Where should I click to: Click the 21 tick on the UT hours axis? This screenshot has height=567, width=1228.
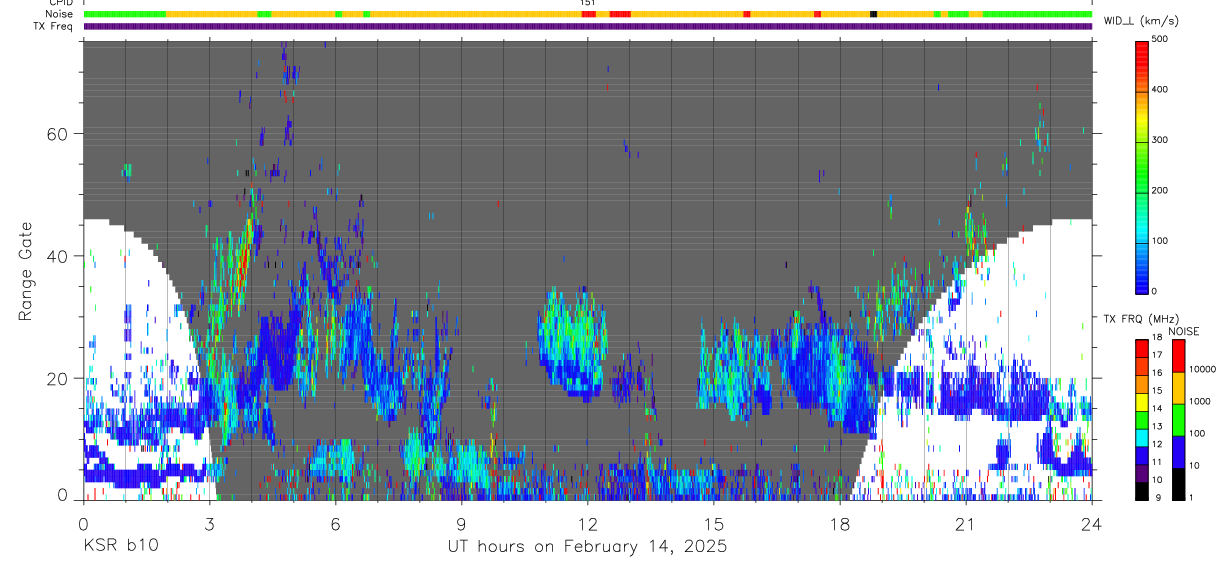[965, 524]
